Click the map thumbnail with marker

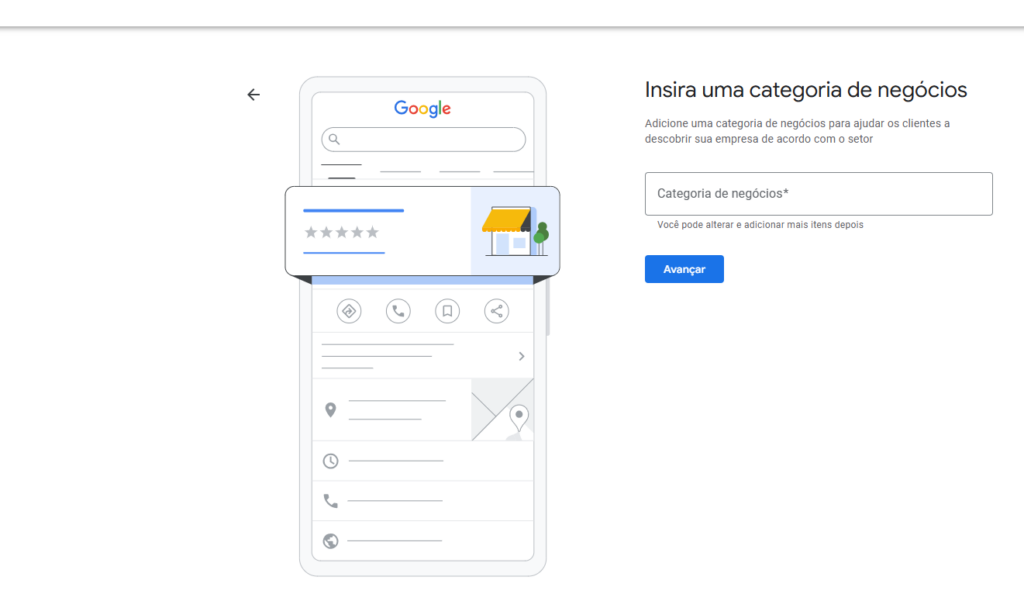point(502,409)
